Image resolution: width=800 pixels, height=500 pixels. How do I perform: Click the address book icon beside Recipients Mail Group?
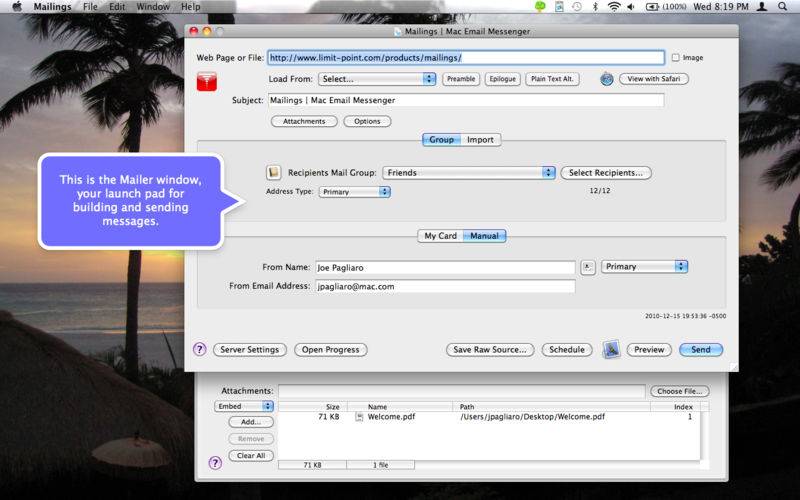(273, 173)
